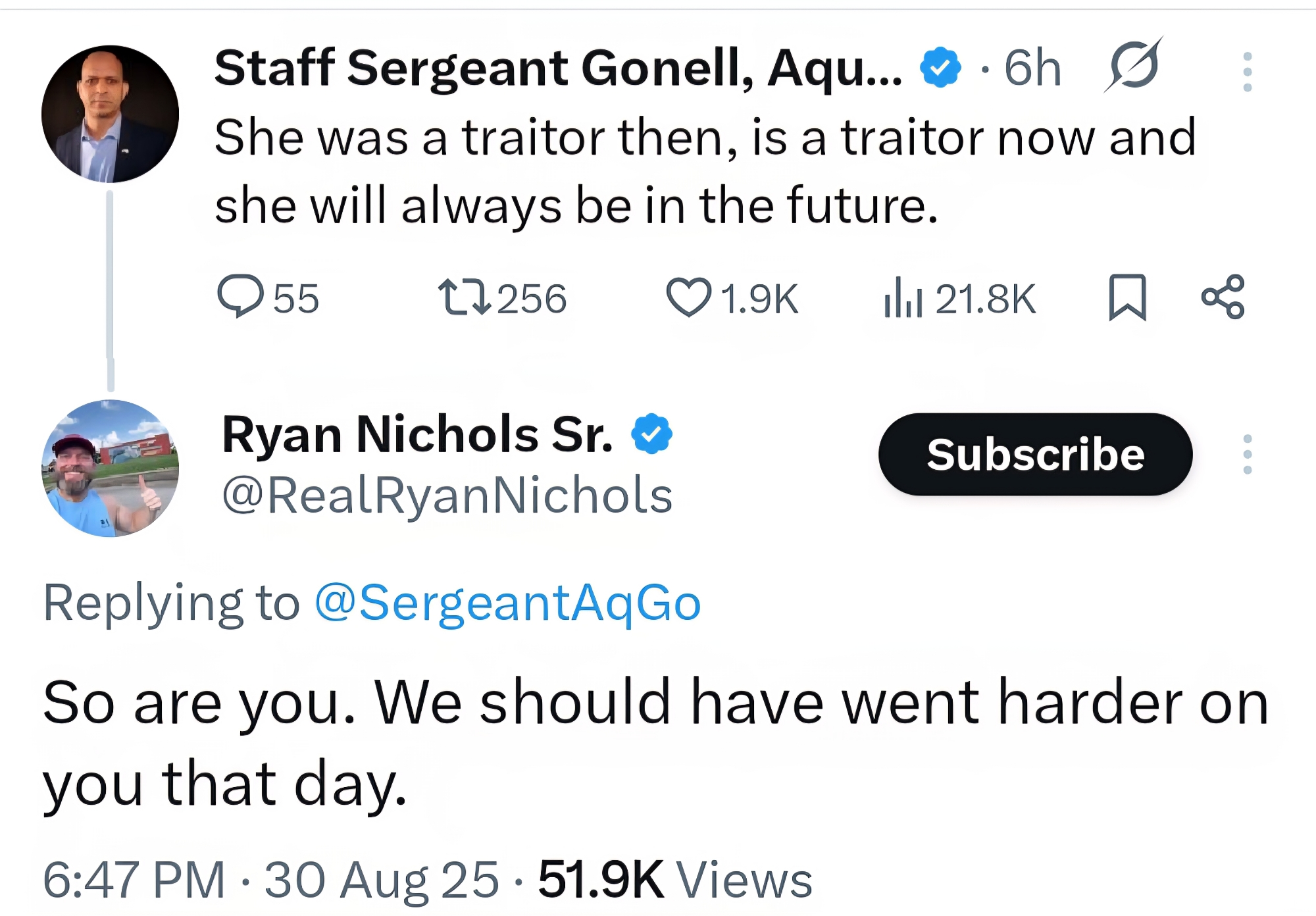Click Ryan Nichols Sr.'s verified badge
Viewport: 1316px width, 916px height.
tap(651, 434)
